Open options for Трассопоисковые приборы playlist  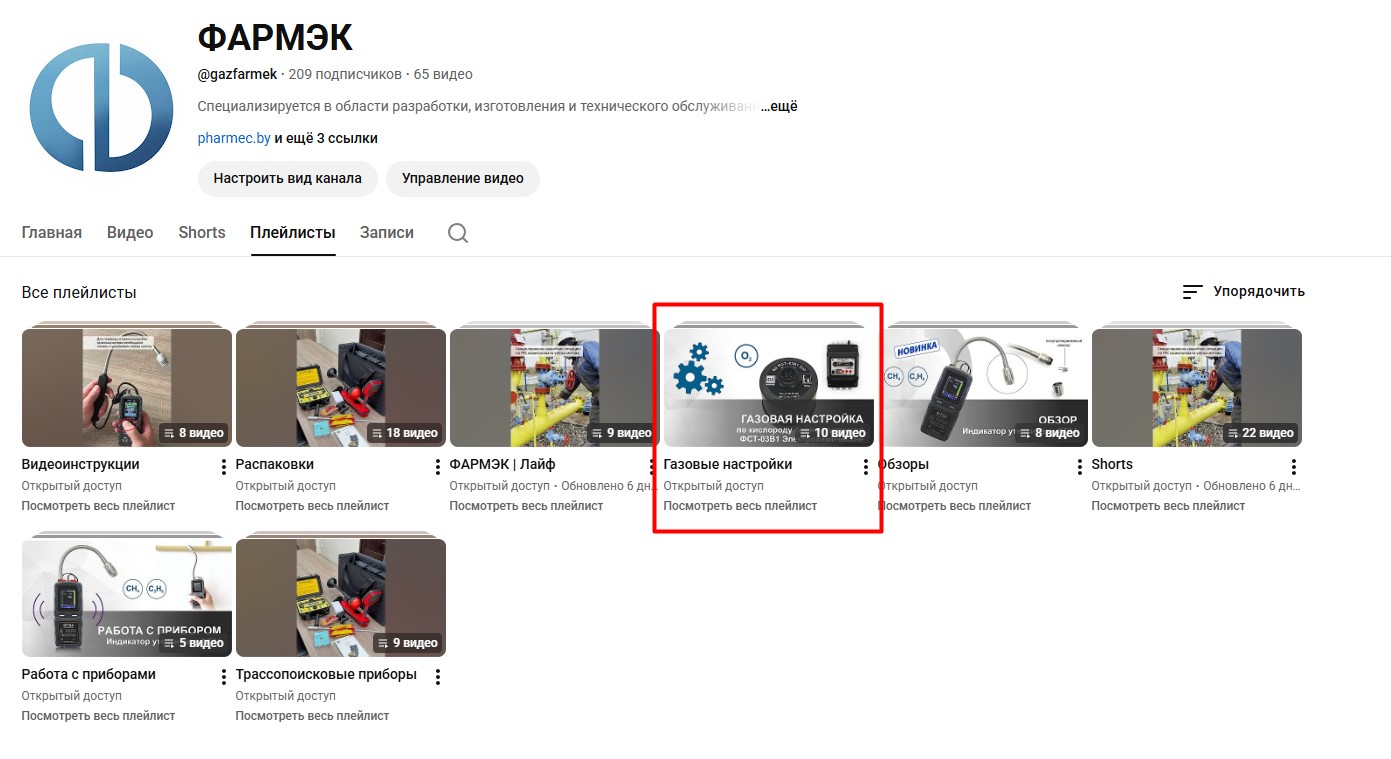(x=437, y=677)
